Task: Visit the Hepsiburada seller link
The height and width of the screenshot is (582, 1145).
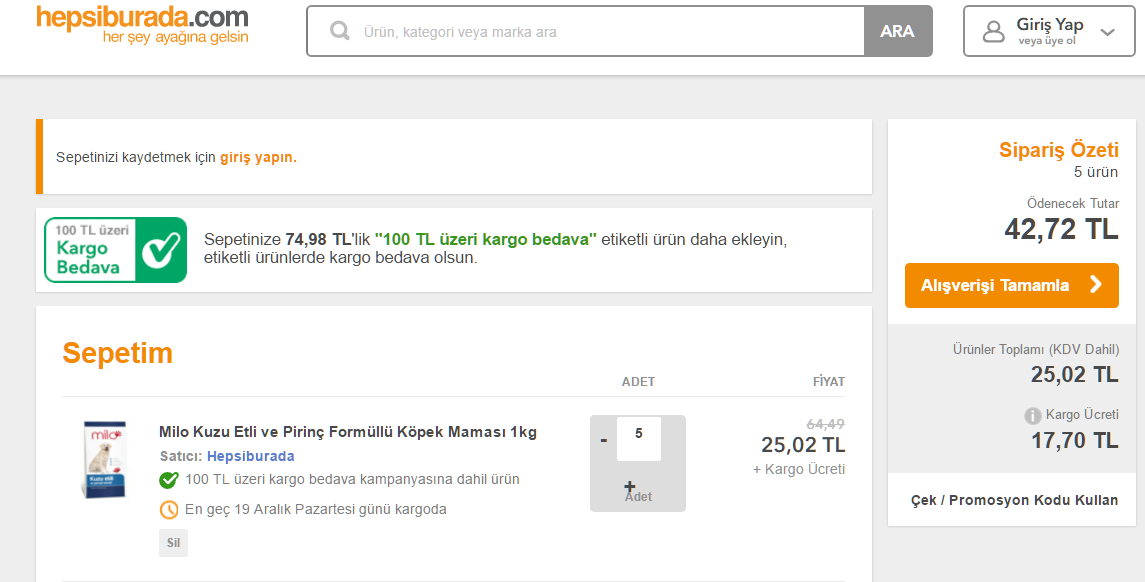Action: (250, 456)
